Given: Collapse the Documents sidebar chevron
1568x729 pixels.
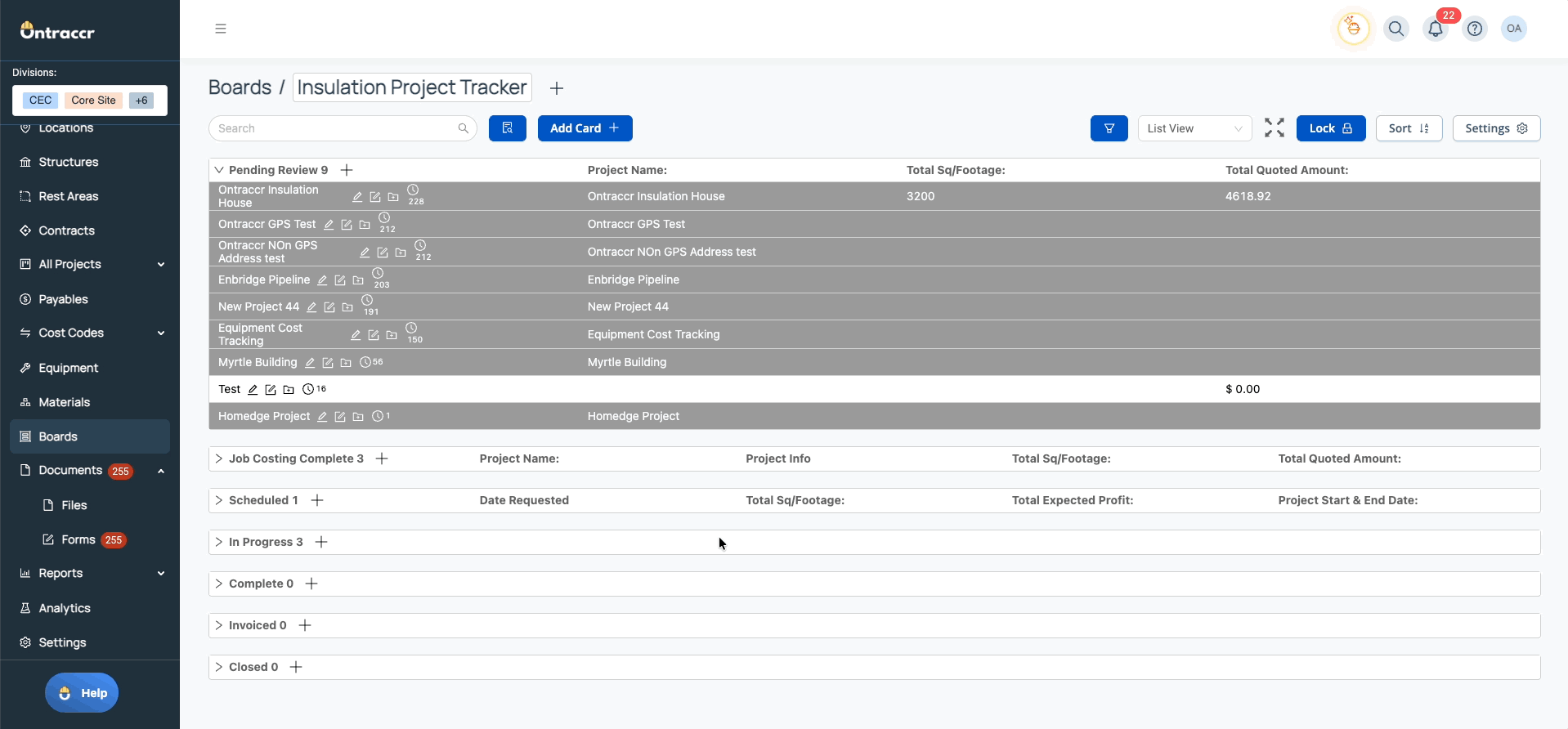Looking at the screenshot, I should pos(161,471).
